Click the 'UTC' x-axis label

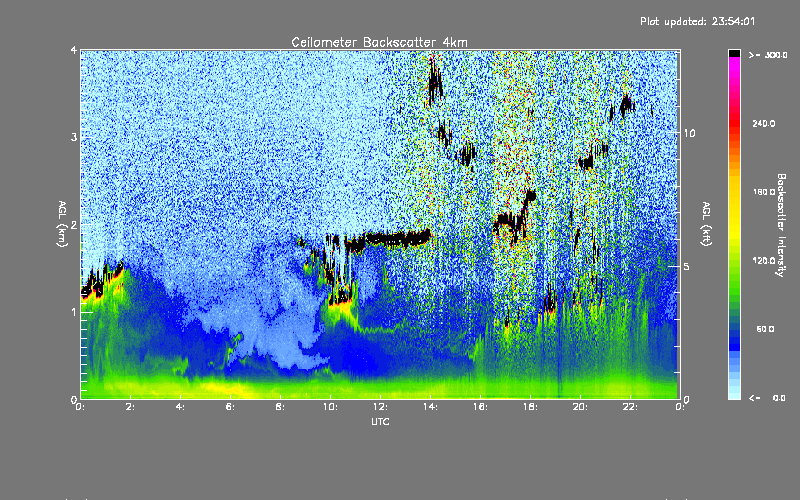point(380,422)
